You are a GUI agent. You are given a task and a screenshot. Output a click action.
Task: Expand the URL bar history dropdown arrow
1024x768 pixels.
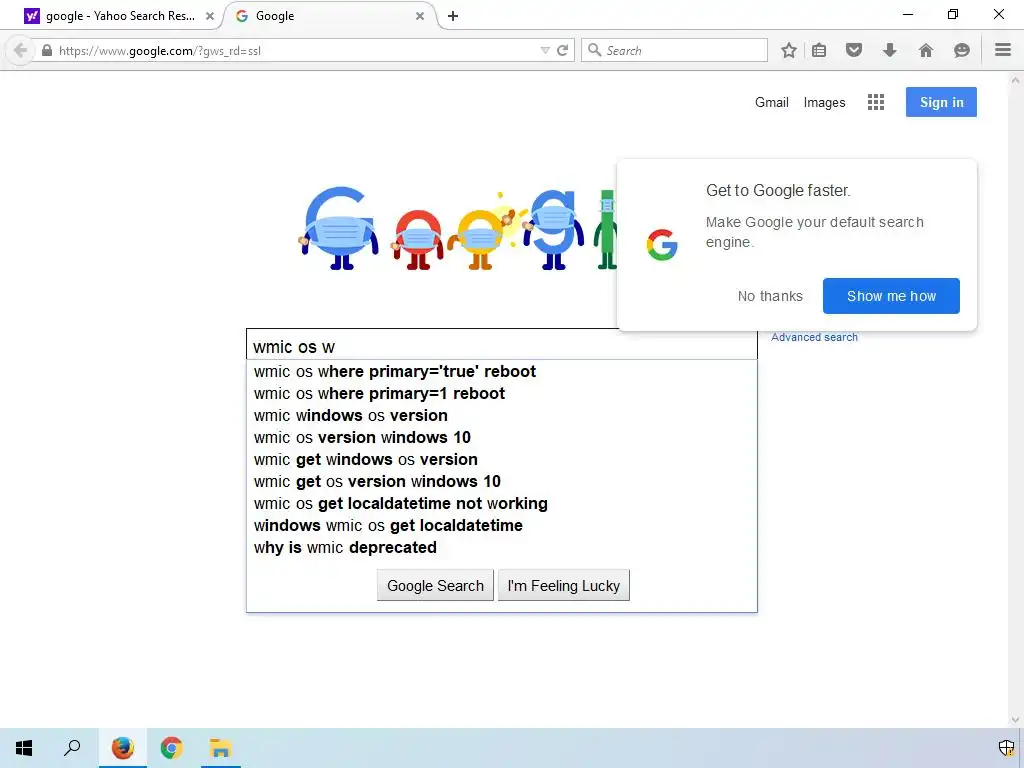tap(545, 50)
